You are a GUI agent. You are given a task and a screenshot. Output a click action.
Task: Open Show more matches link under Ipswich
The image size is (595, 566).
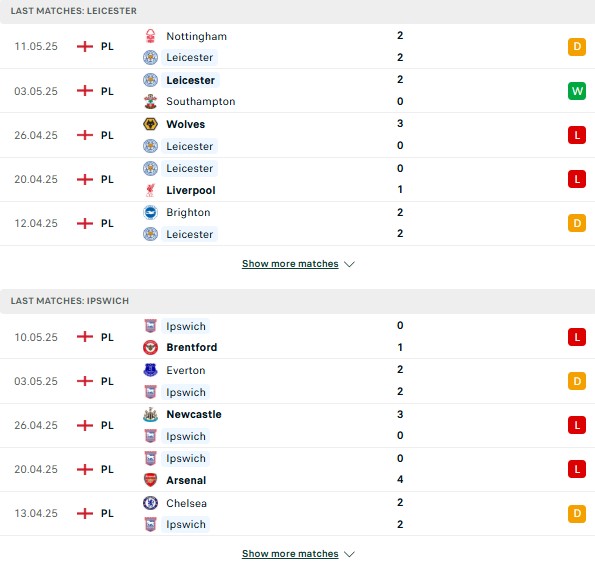pos(290,554)
